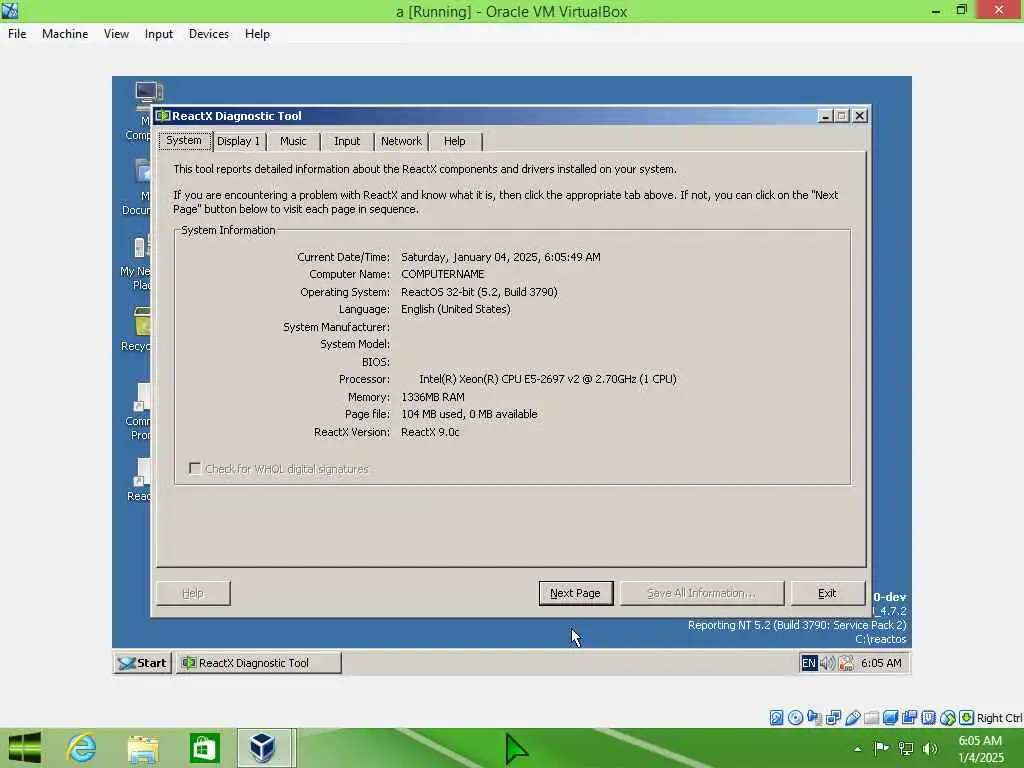Open Internet Explorer from Windows taskbar
This screenshot has width=1024, height=768.
pyautogui.click(x=82, y=748)
